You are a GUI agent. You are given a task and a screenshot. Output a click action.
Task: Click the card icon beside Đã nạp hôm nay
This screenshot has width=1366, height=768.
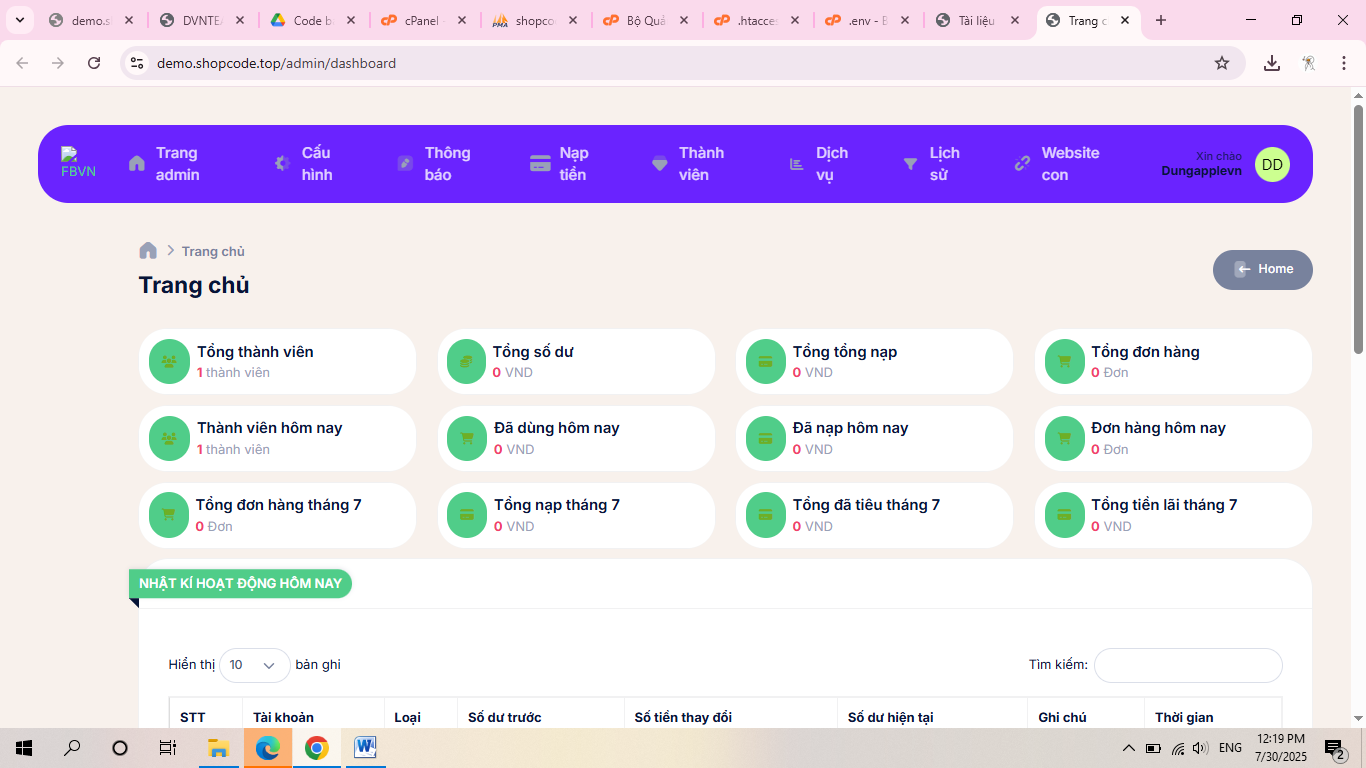click(x=766, y=438)
